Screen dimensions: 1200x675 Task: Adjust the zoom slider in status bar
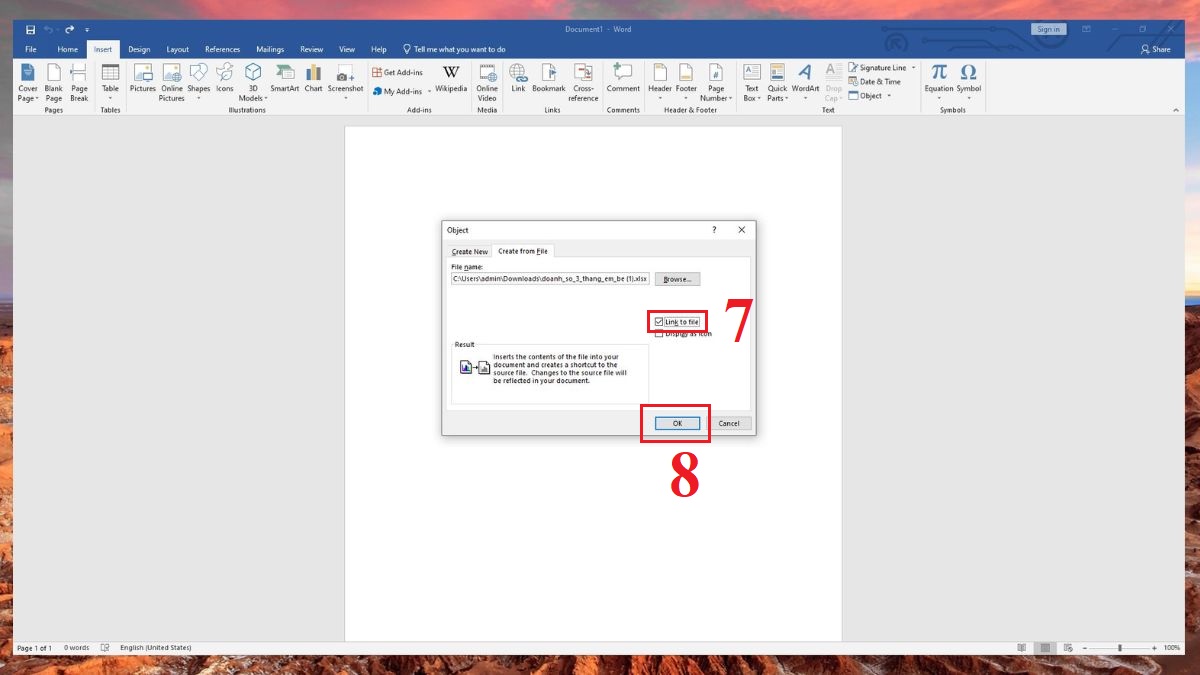click(x=1119, y=648)
